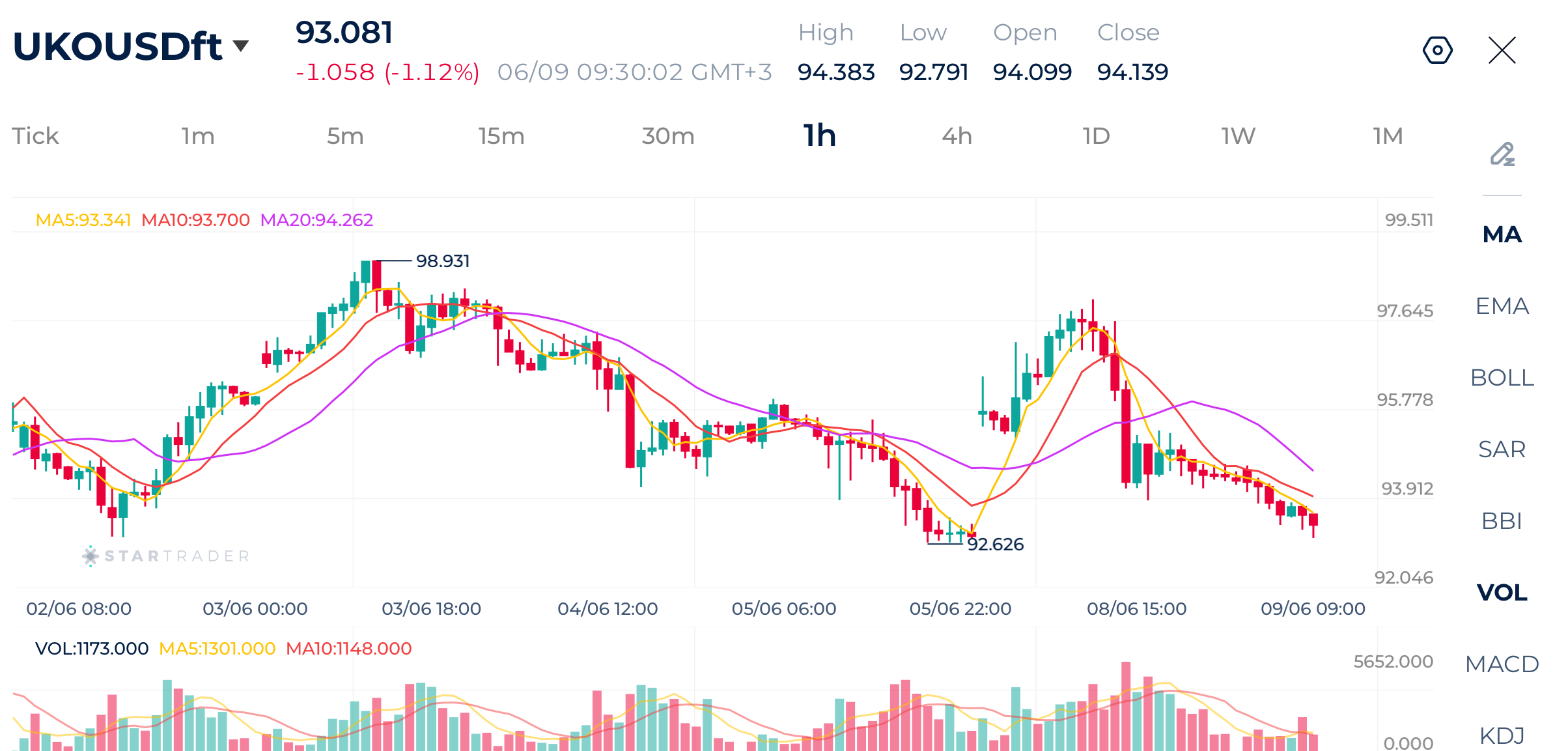Switch sub-chart to MACD
This screenshot has width=1568, height=751.
1502,664
